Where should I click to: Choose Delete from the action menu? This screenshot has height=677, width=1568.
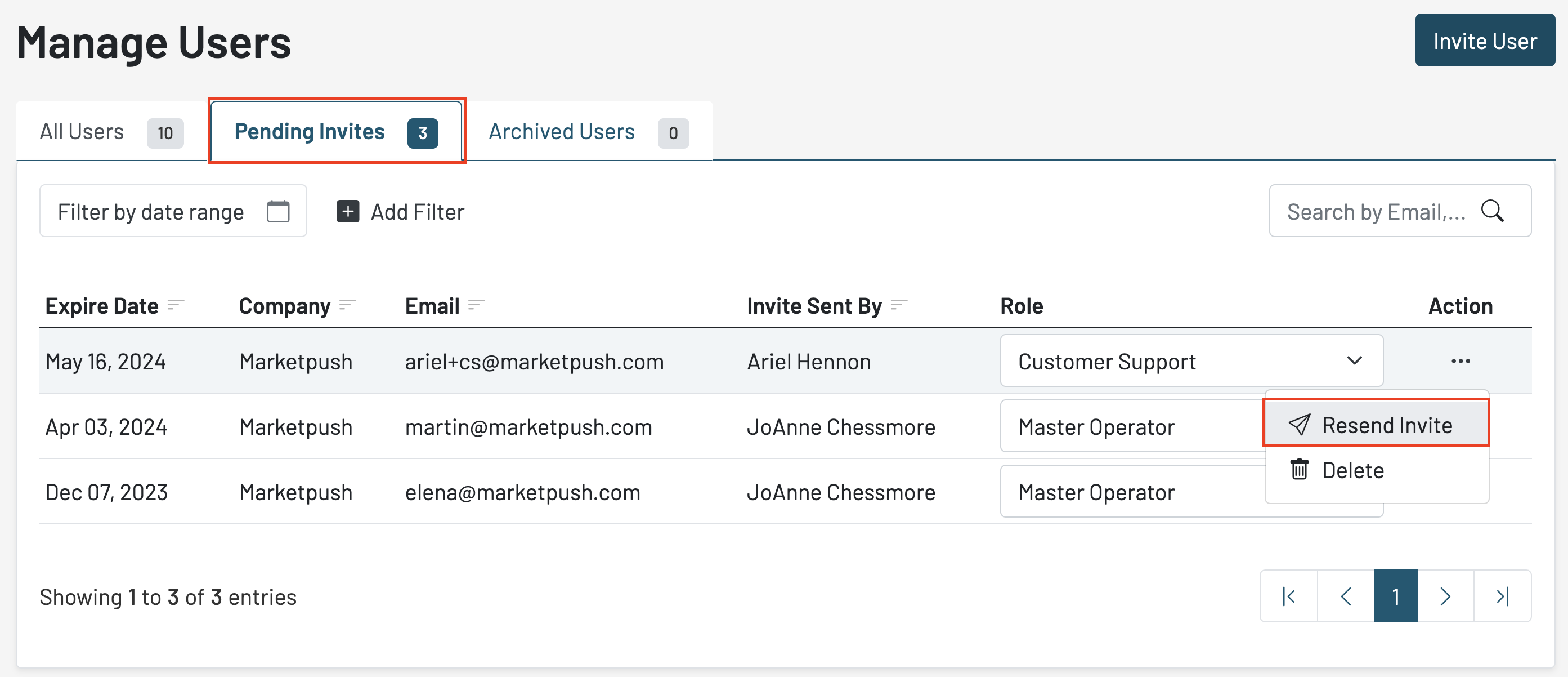(1352, 470)
